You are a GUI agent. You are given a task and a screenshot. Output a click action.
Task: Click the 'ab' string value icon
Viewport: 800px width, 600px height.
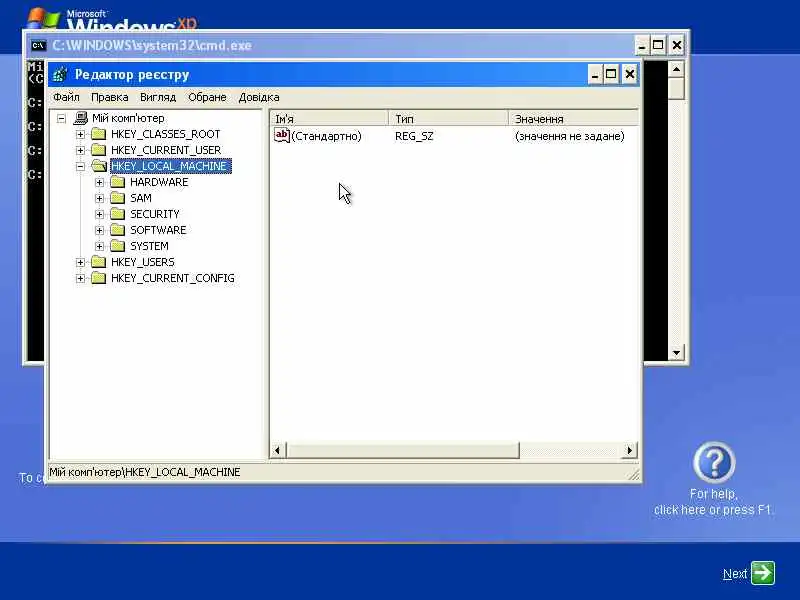coord(282,136)
